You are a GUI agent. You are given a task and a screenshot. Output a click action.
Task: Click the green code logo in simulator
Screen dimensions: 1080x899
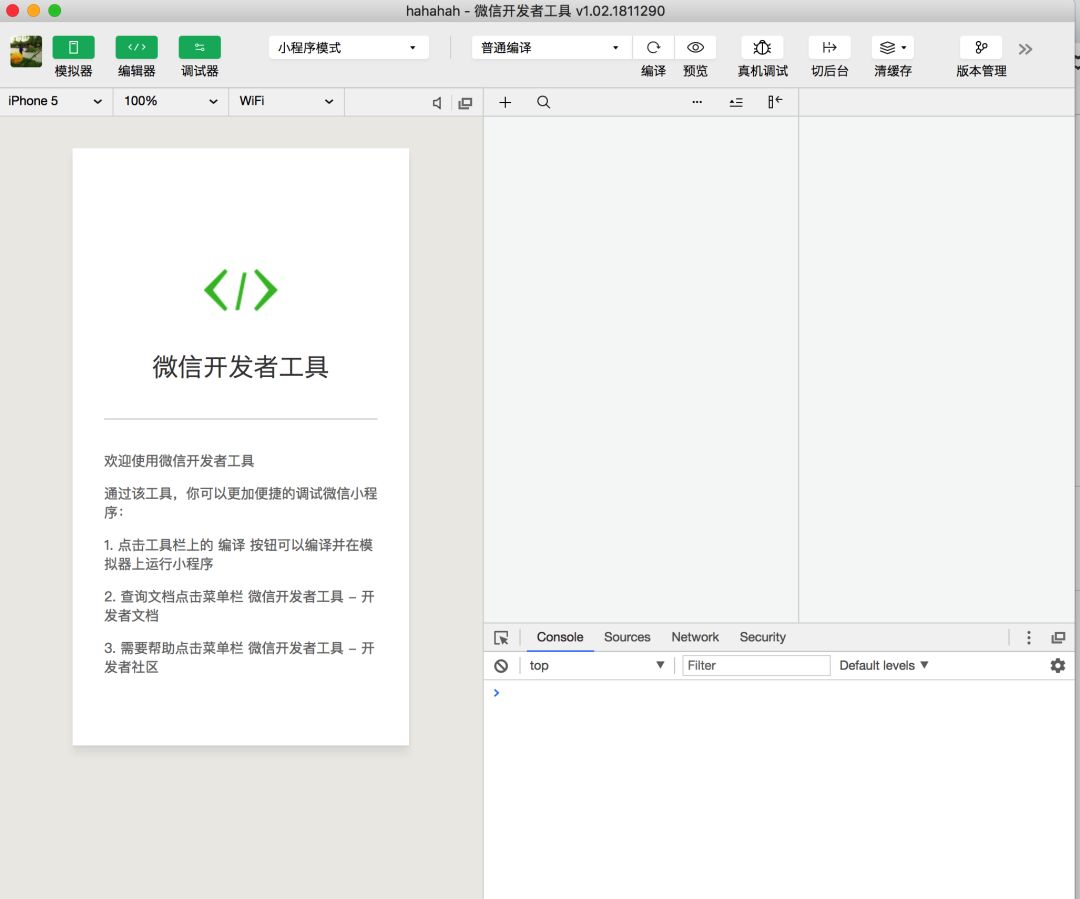point(240,290)
